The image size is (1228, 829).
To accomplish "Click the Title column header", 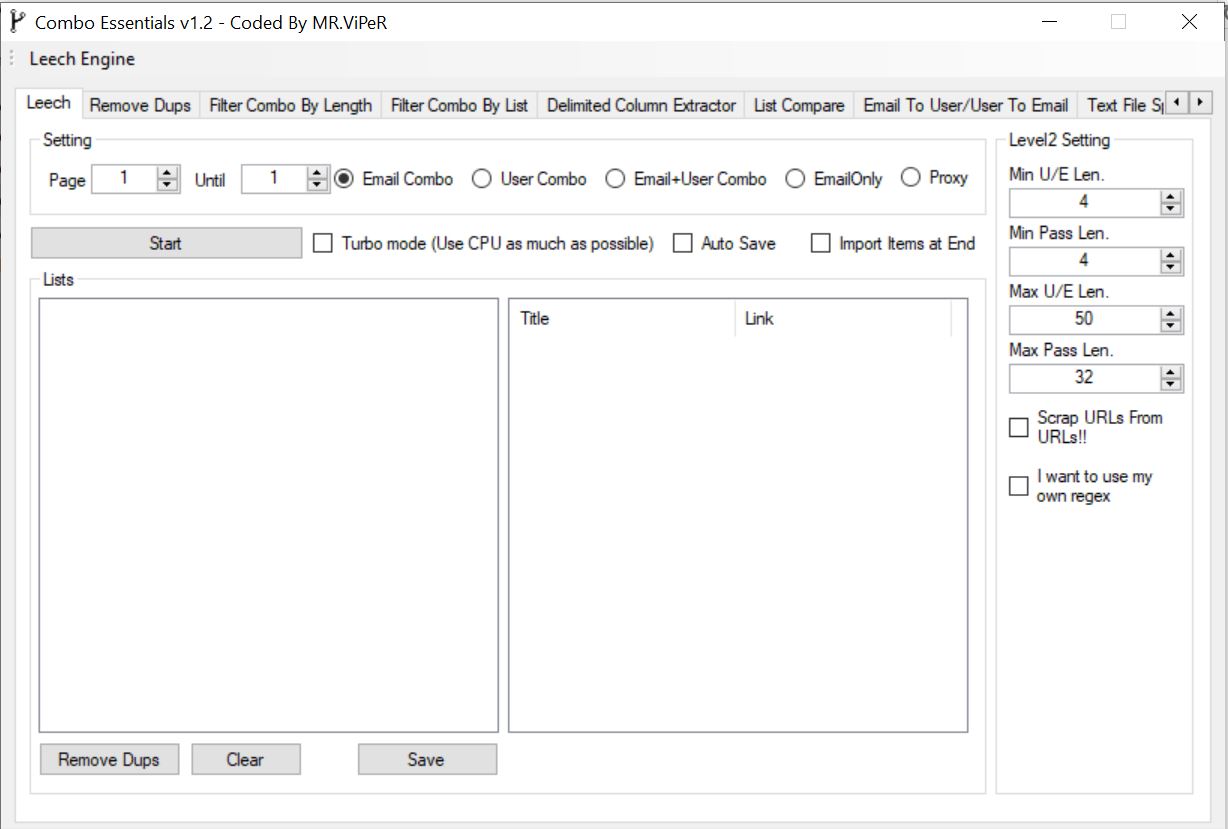I will (x=622, y=319).
